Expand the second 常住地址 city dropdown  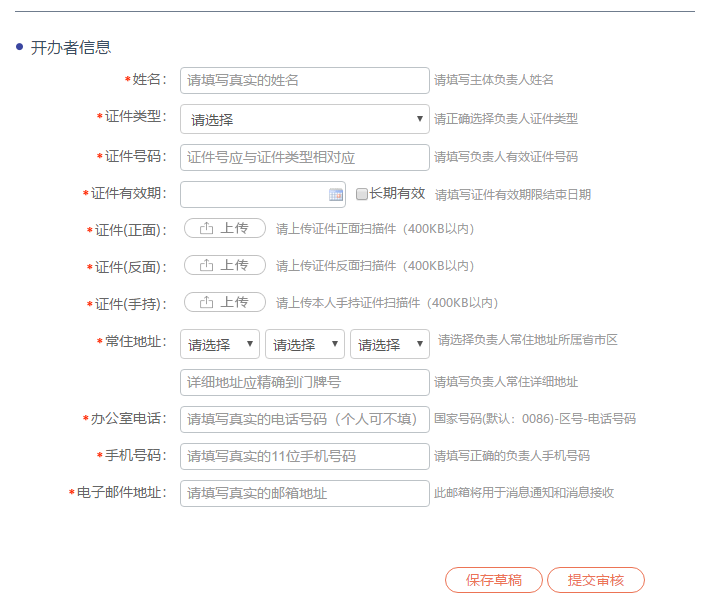[x=304, y=344]
